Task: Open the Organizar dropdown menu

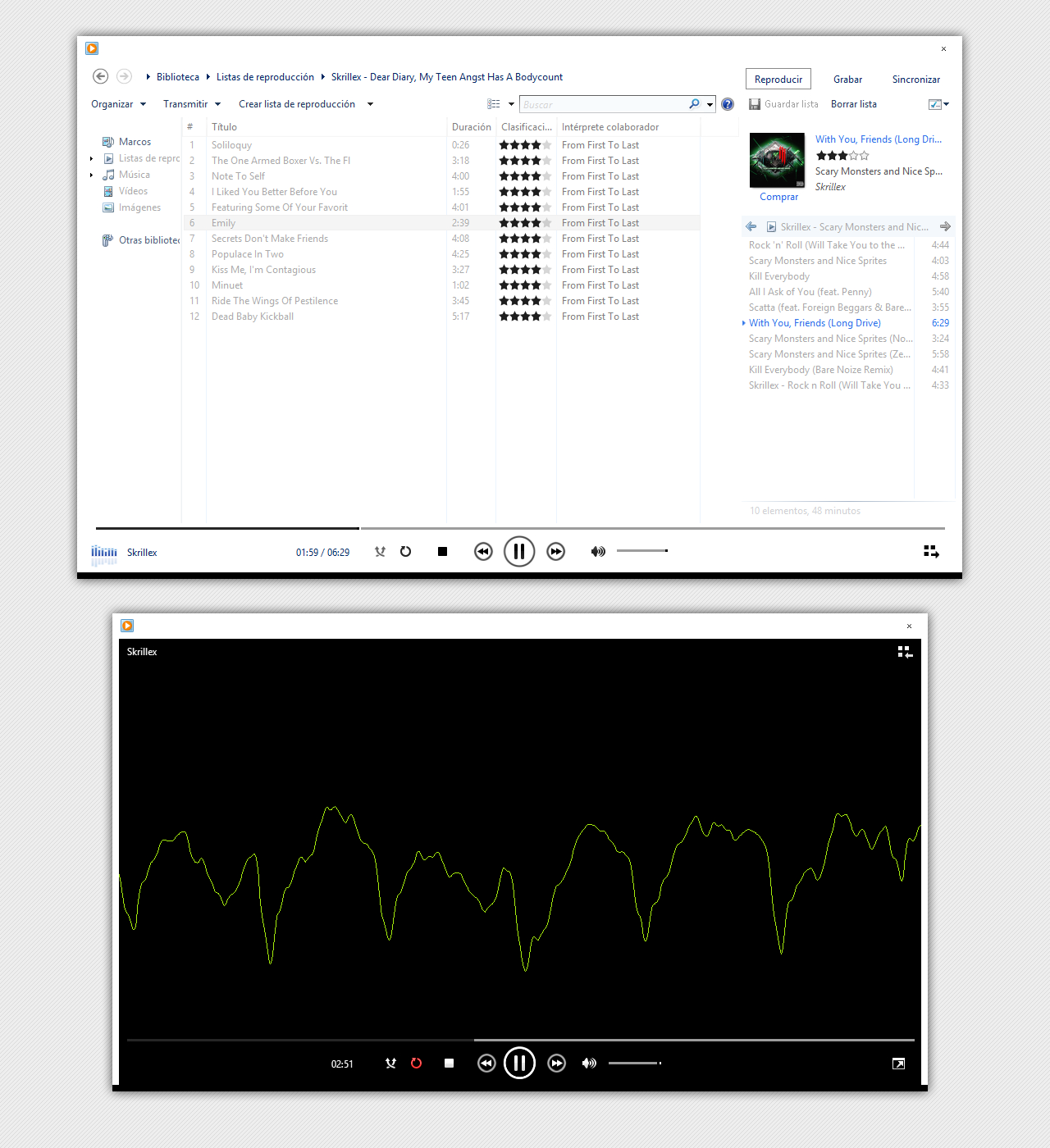Action: coord(118,104)
